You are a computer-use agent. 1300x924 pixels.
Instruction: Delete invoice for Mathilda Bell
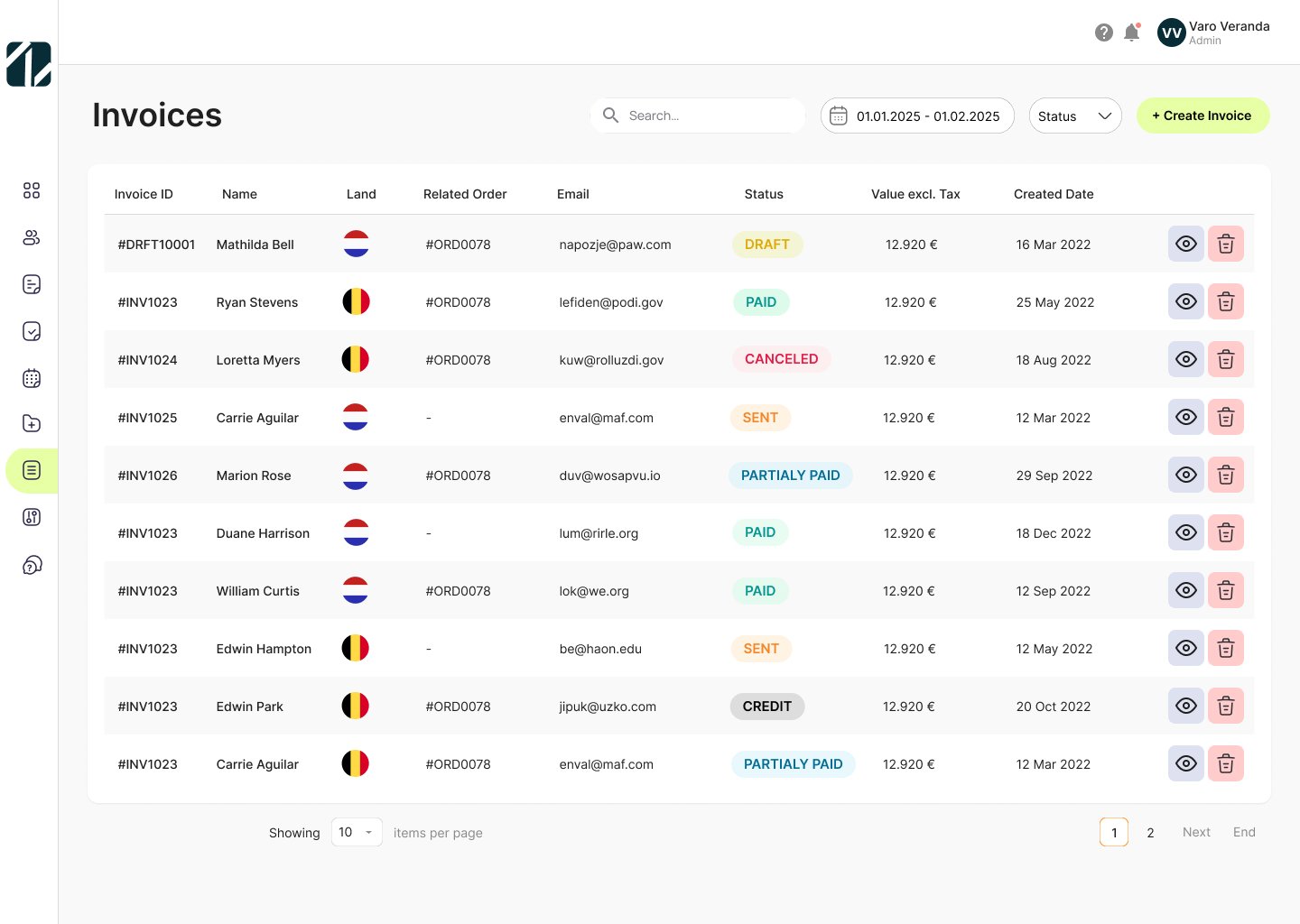click(1225, 244)
